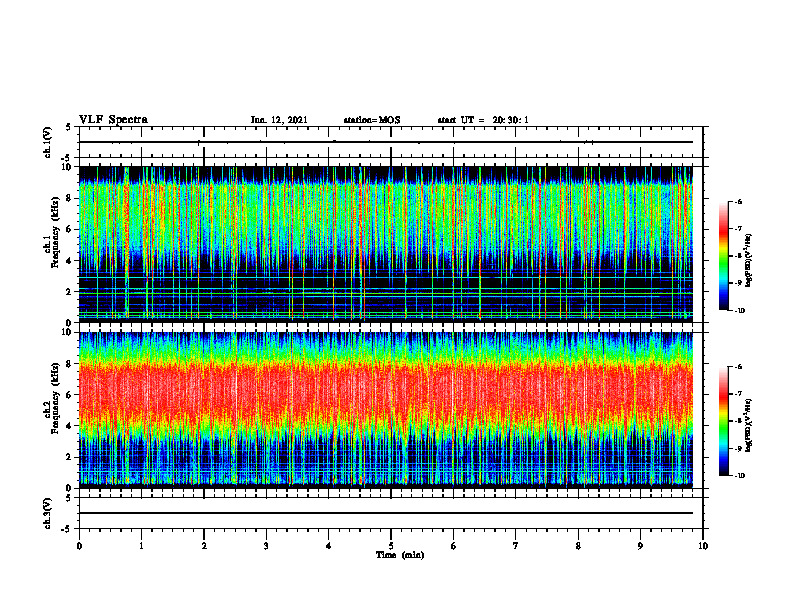Click the "-5" voltage tick on ch.1(V) strip
The height and width of the screenshot is (612, 792).
tap(67, 158)
